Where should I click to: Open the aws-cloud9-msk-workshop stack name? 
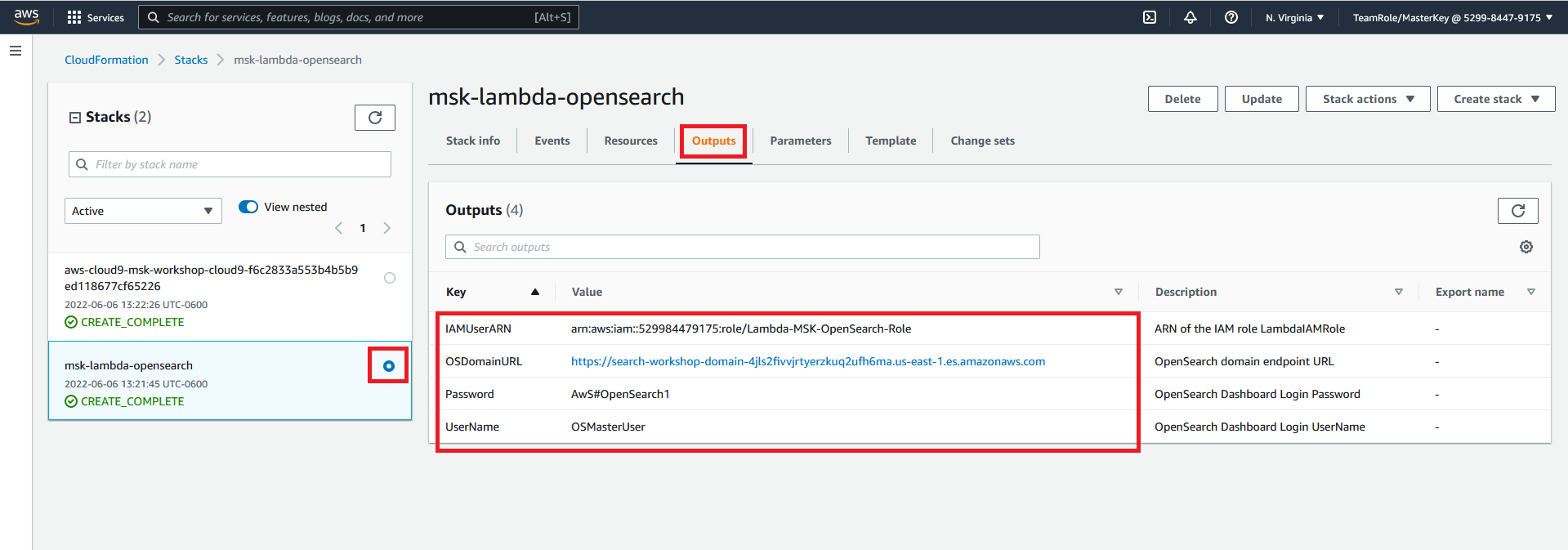(211, 278)
